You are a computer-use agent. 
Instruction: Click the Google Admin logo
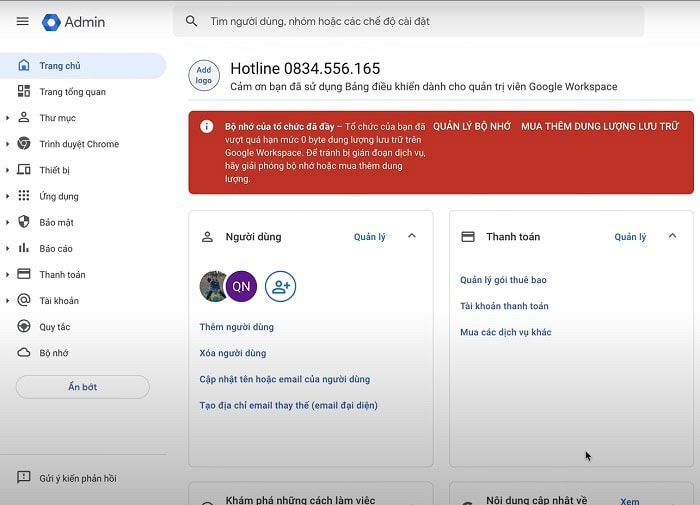tap(74, 22)
